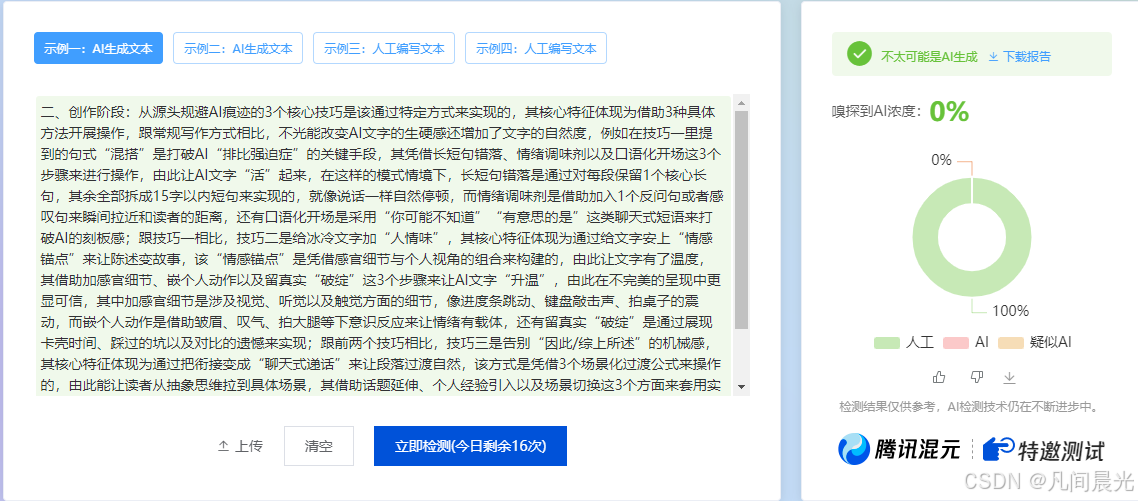Open 示例三：人工编写文本 example
The width and height of the screenshot is (1138, 501).
[x=384, y=49]
